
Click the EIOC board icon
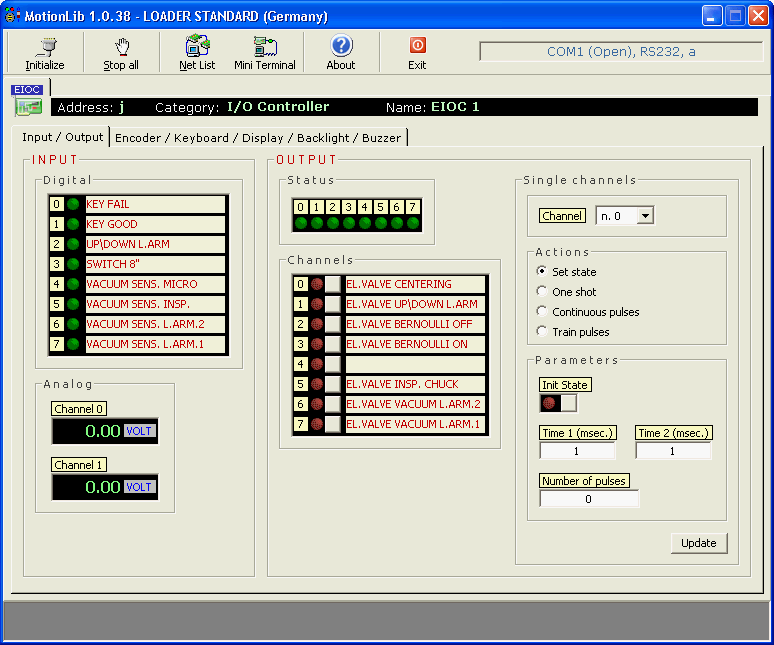tap(28, 107)
